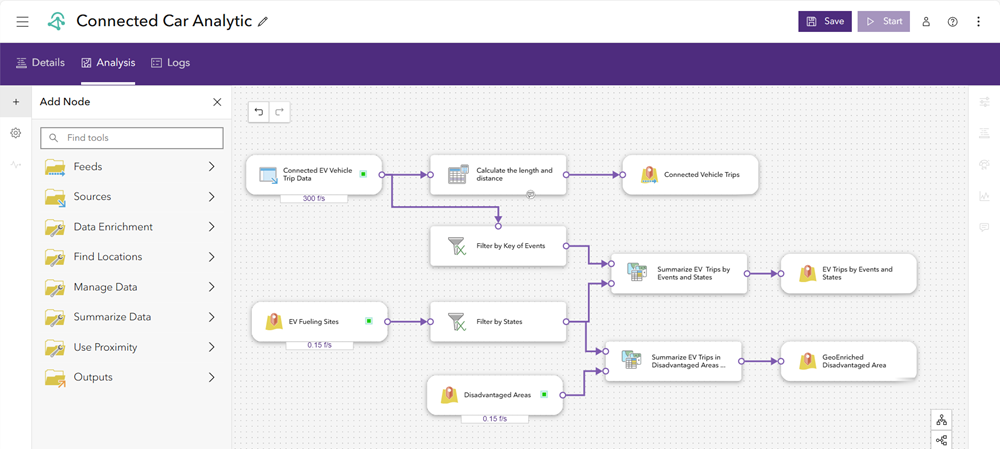Redo the last canvas action
Image resolution: width=1000 pixels, height=449 pixels.
pyautogui.click(x=279, y=112)
